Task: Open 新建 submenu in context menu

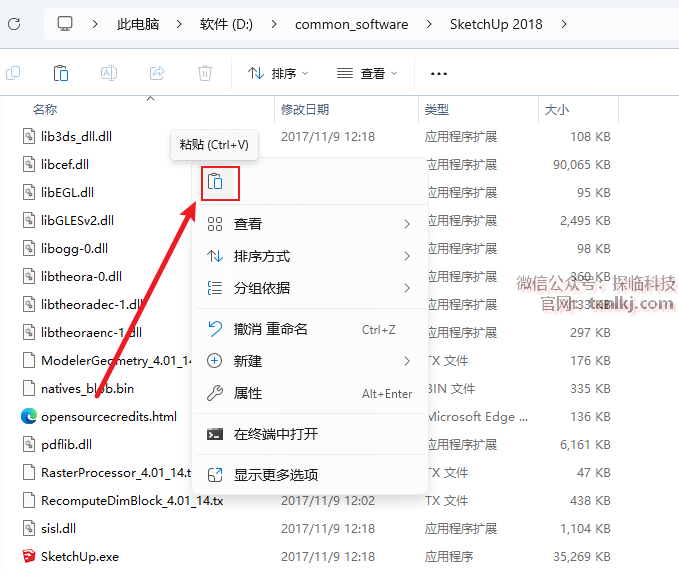Action: click(309, 361)
